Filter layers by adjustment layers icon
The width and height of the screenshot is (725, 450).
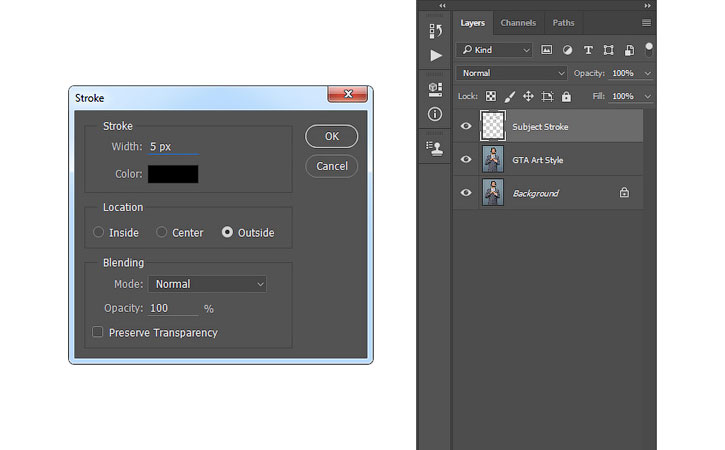point(567,50)
